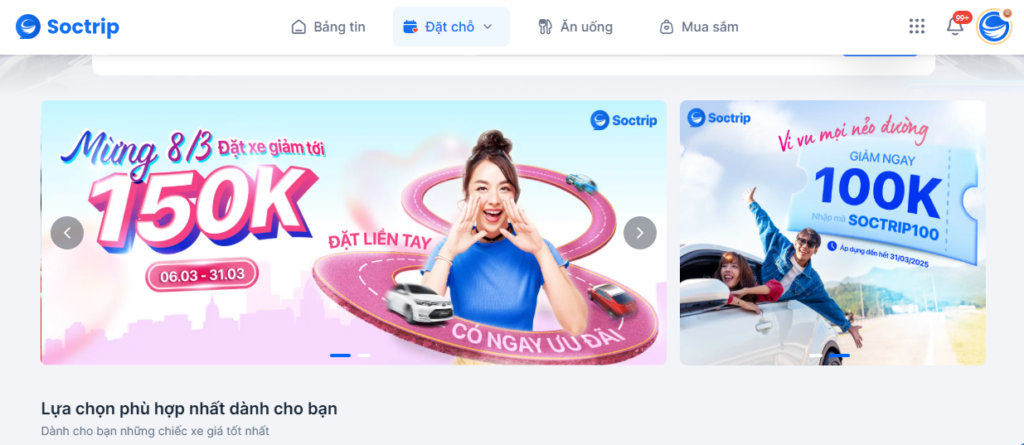The width and height of the screenshot is (1024, 445).
Task: Select the second carousel indicator dot
Action: 364,355
